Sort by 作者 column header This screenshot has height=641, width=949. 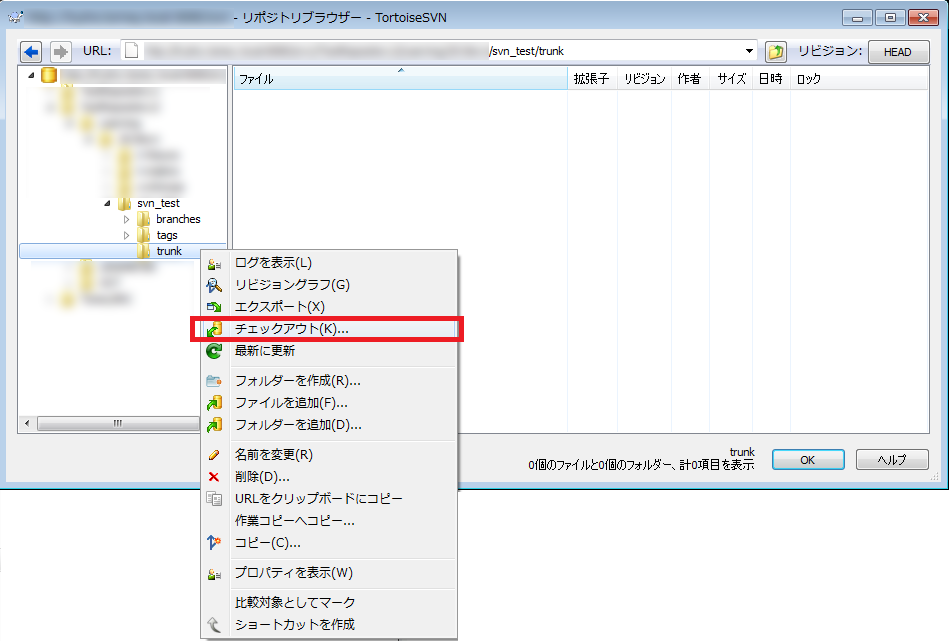690,79
